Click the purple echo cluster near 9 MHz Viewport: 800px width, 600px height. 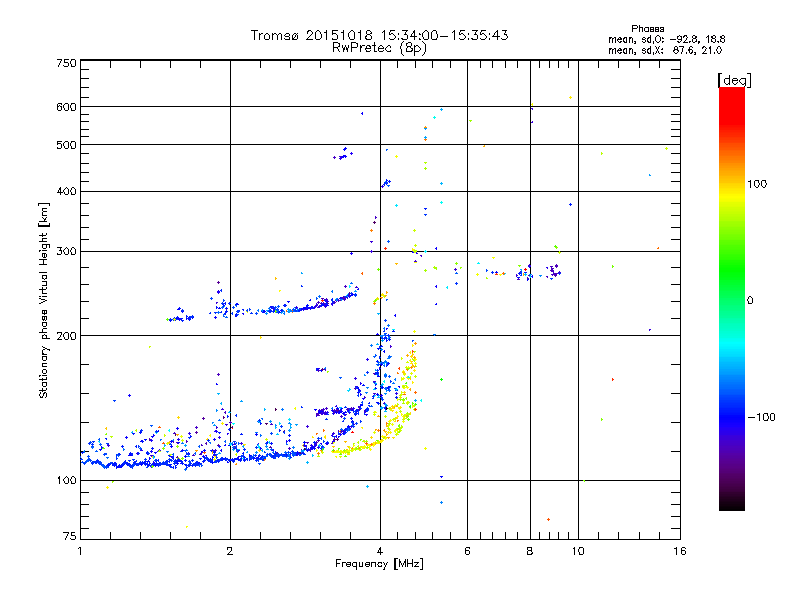coord(553,271)
